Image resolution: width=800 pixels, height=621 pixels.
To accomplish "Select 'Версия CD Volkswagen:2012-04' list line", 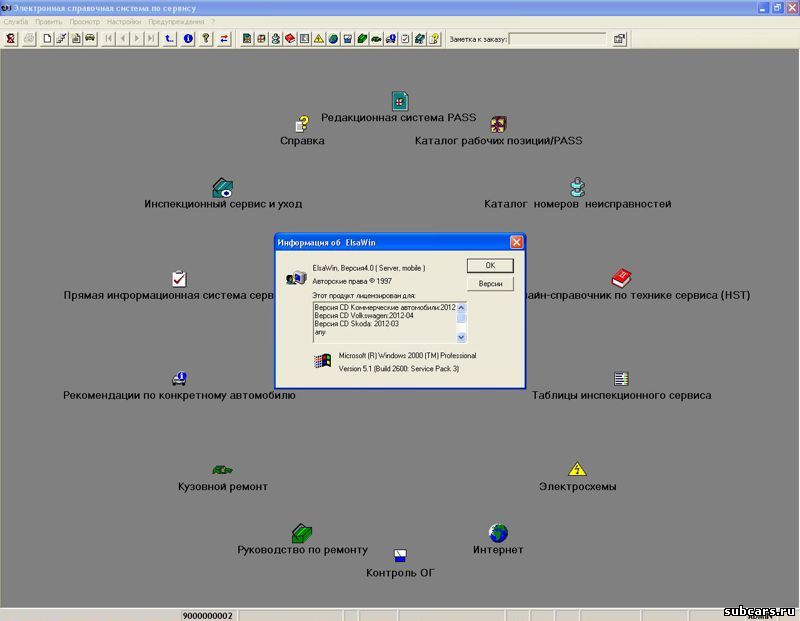I will point(364,316).
